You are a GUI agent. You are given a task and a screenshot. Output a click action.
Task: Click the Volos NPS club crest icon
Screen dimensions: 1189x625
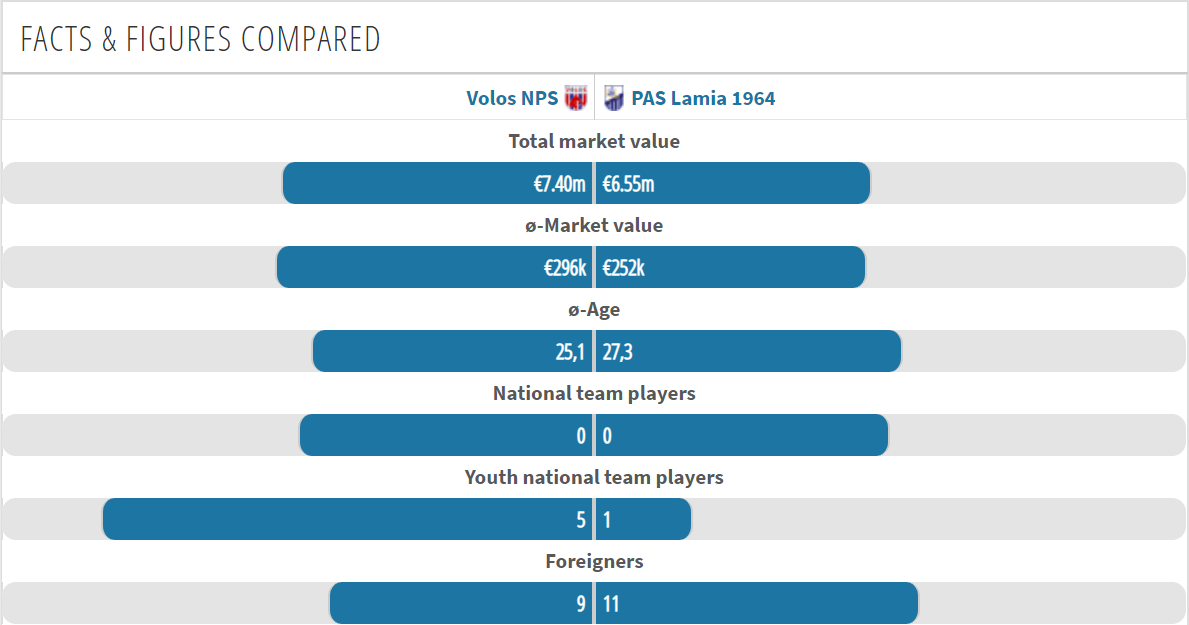pyautogui.click(x=576, y=98)
